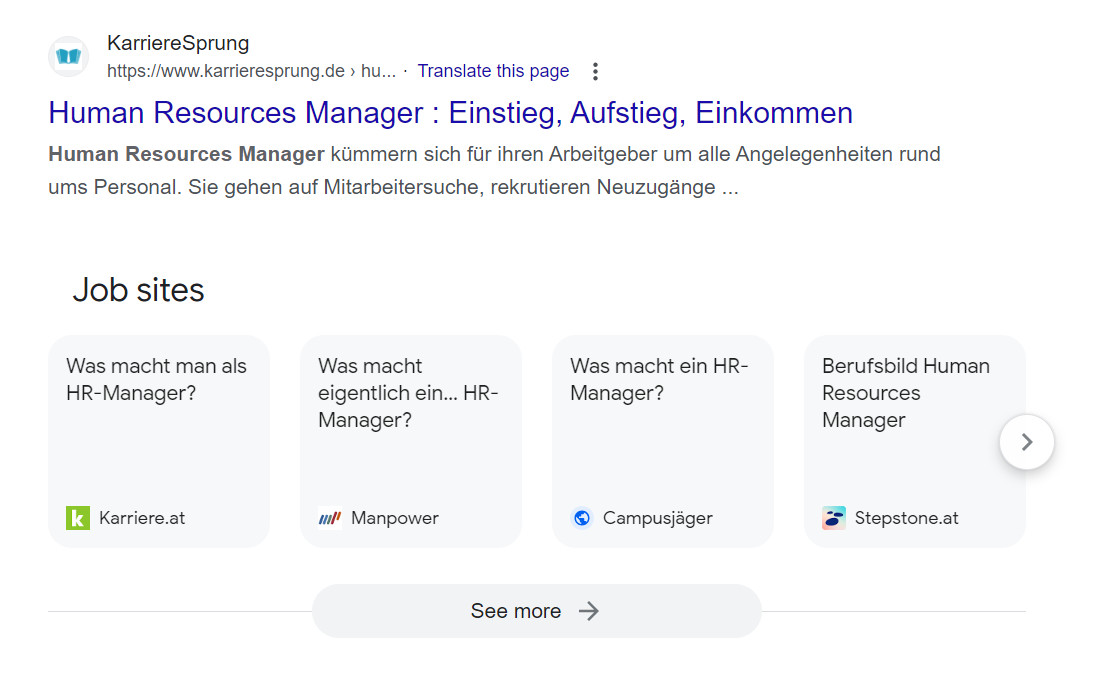Expand the Job sites carousel with the arrow
The width and height of the screenshot is (1118, 683).
1027,441
